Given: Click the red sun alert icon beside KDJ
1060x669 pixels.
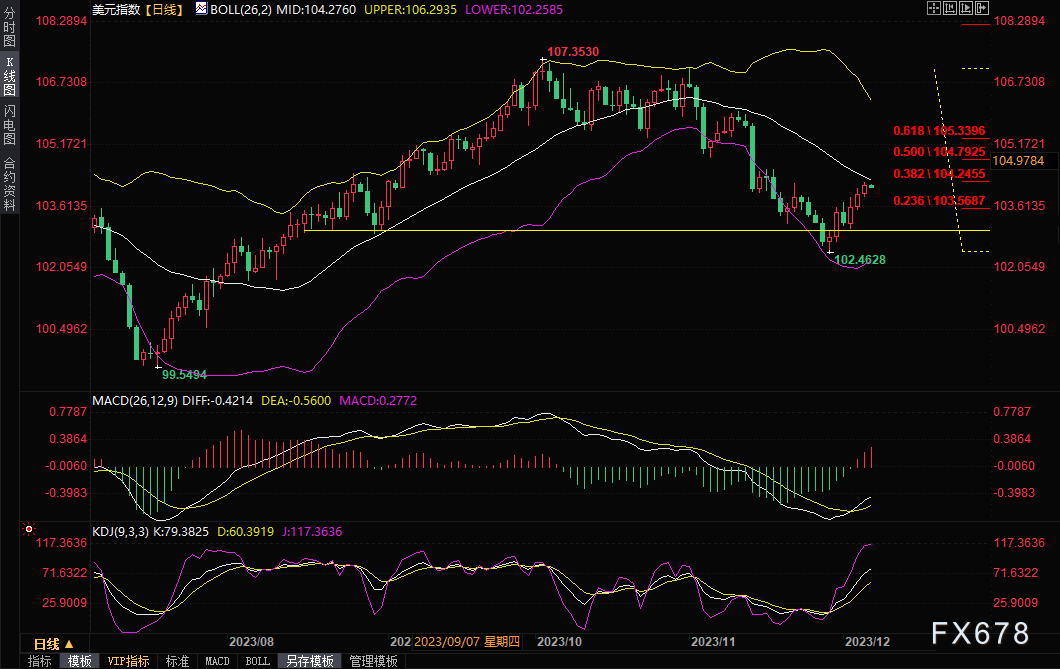Looking at the screenshot, I should [28, 529].
